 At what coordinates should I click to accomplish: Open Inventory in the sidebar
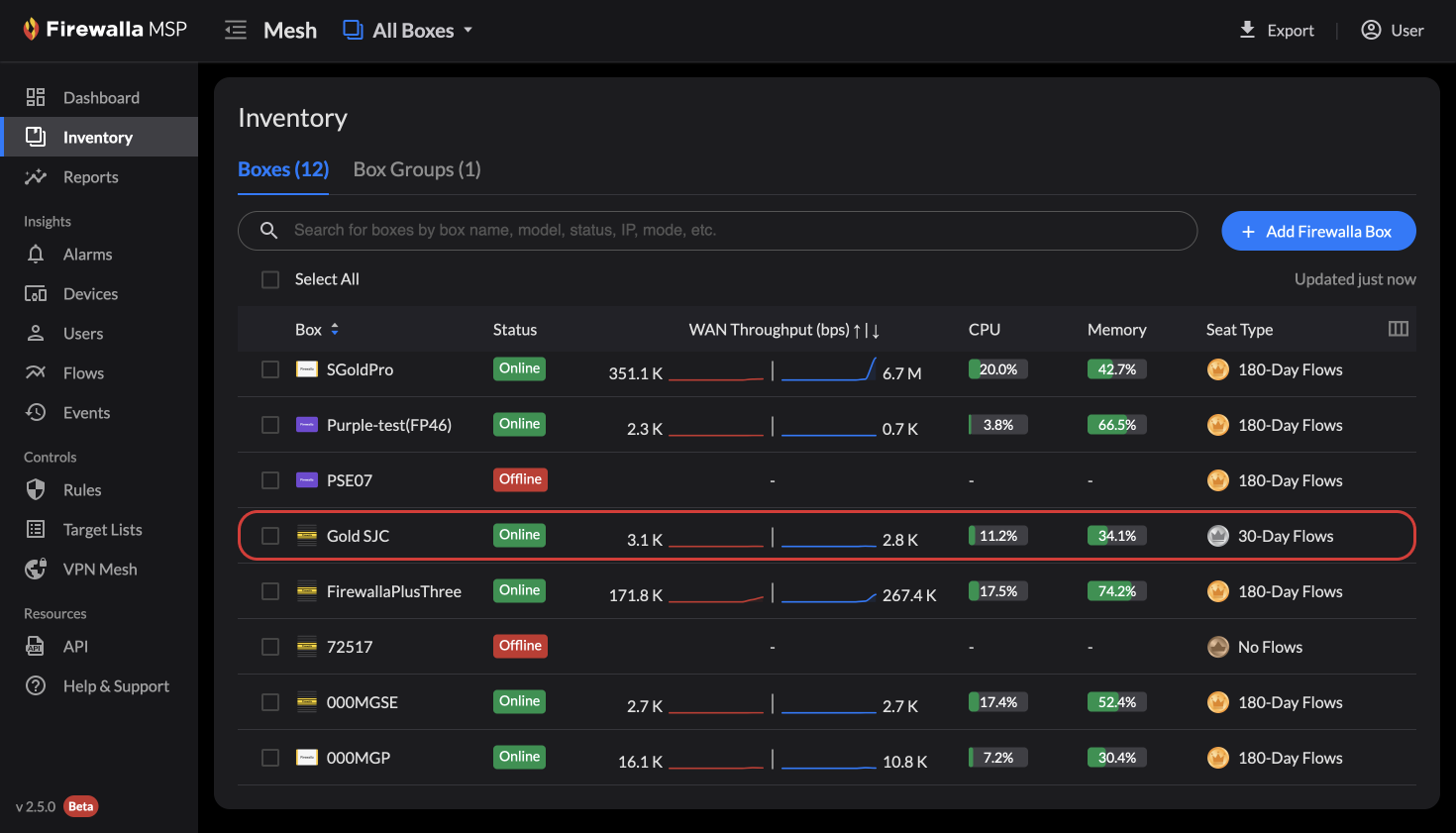(x=99, y=137)
